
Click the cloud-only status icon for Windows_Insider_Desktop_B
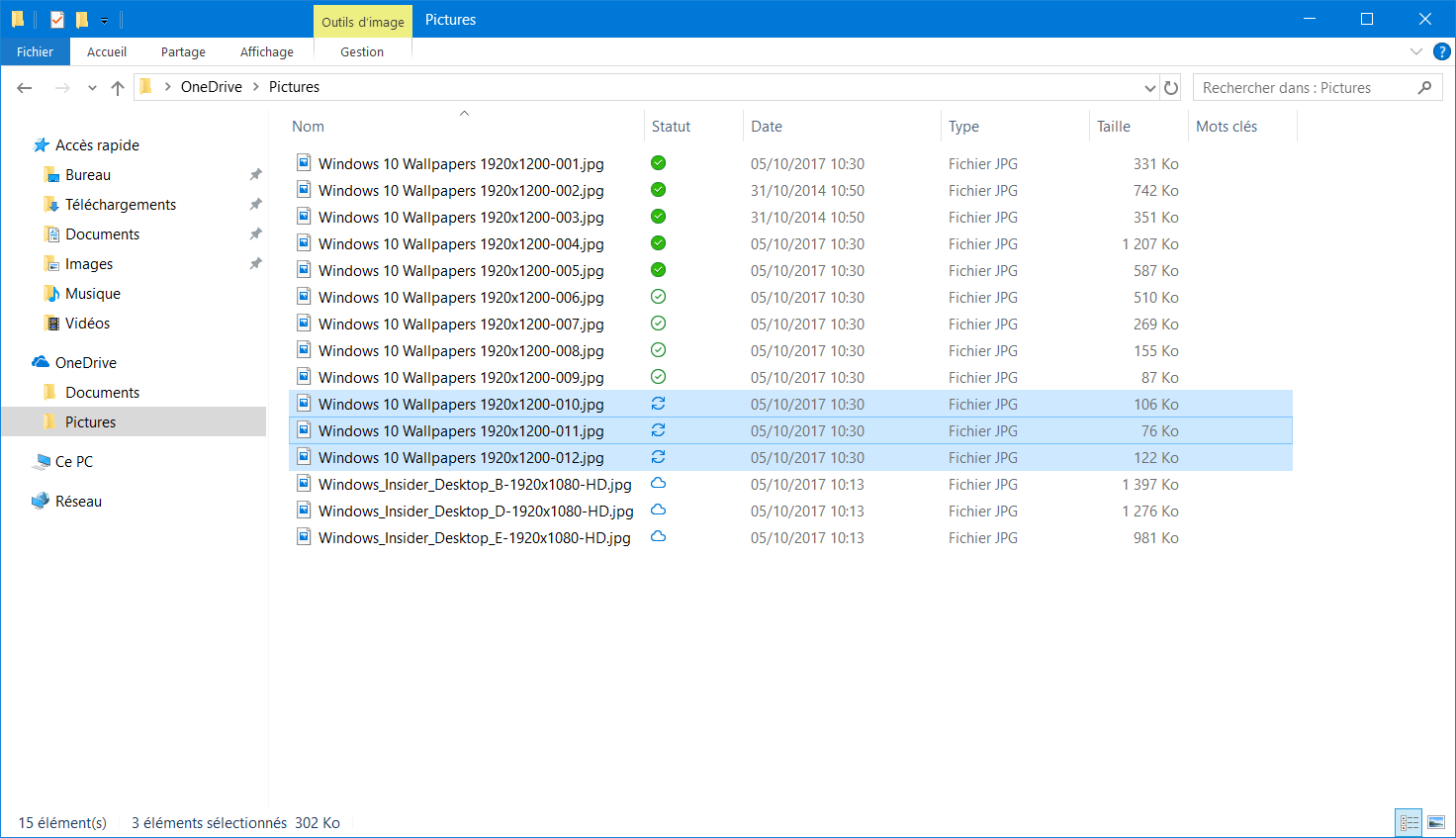(x=658, y=484)
